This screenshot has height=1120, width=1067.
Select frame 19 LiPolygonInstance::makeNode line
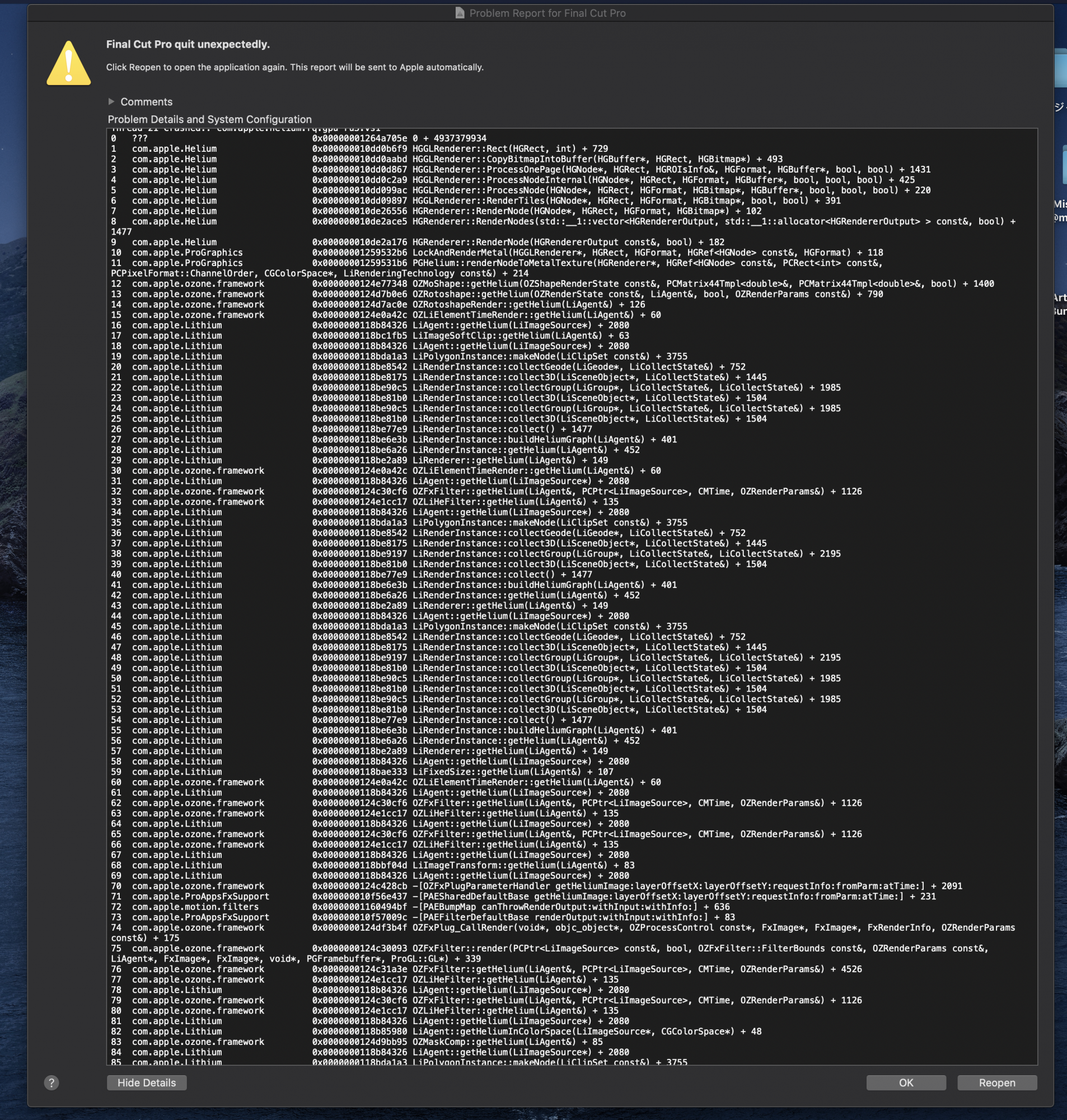point(399,357)
